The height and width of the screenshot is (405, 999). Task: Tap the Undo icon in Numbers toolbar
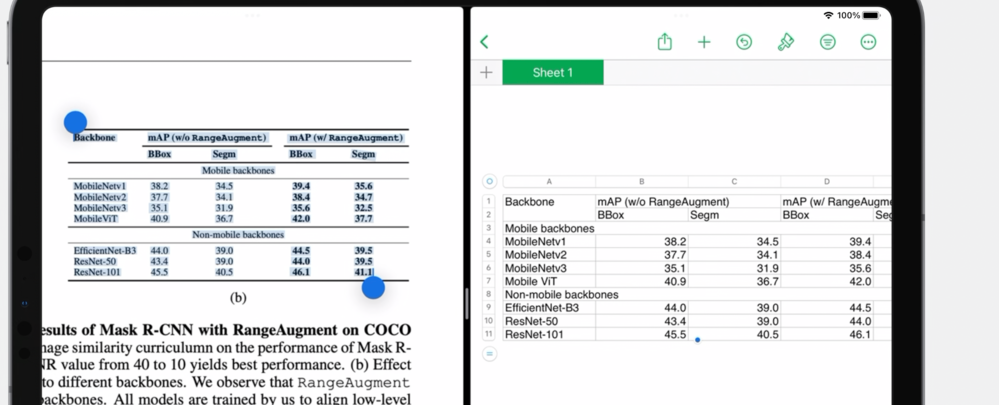(744, 42)
